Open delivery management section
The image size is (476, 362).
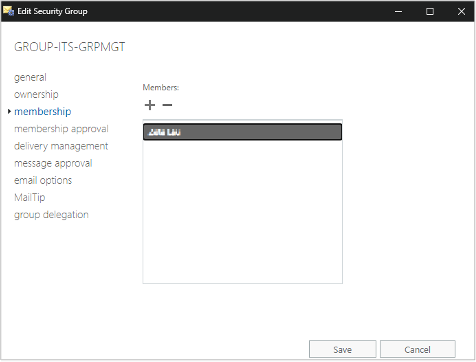(x=61, y=146)
